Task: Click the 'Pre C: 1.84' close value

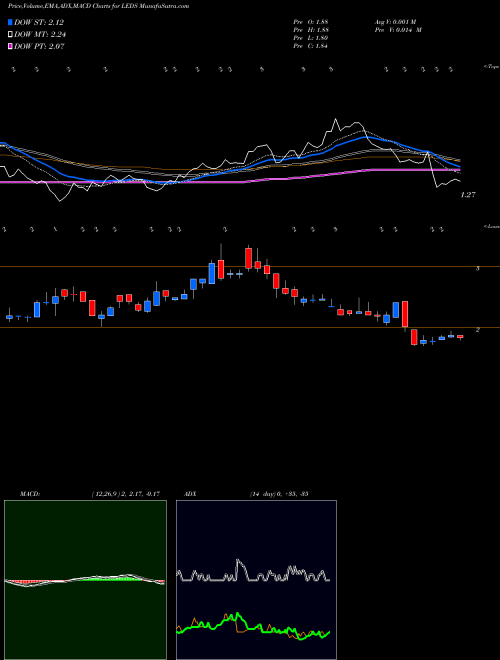Action: coord(311,46)
